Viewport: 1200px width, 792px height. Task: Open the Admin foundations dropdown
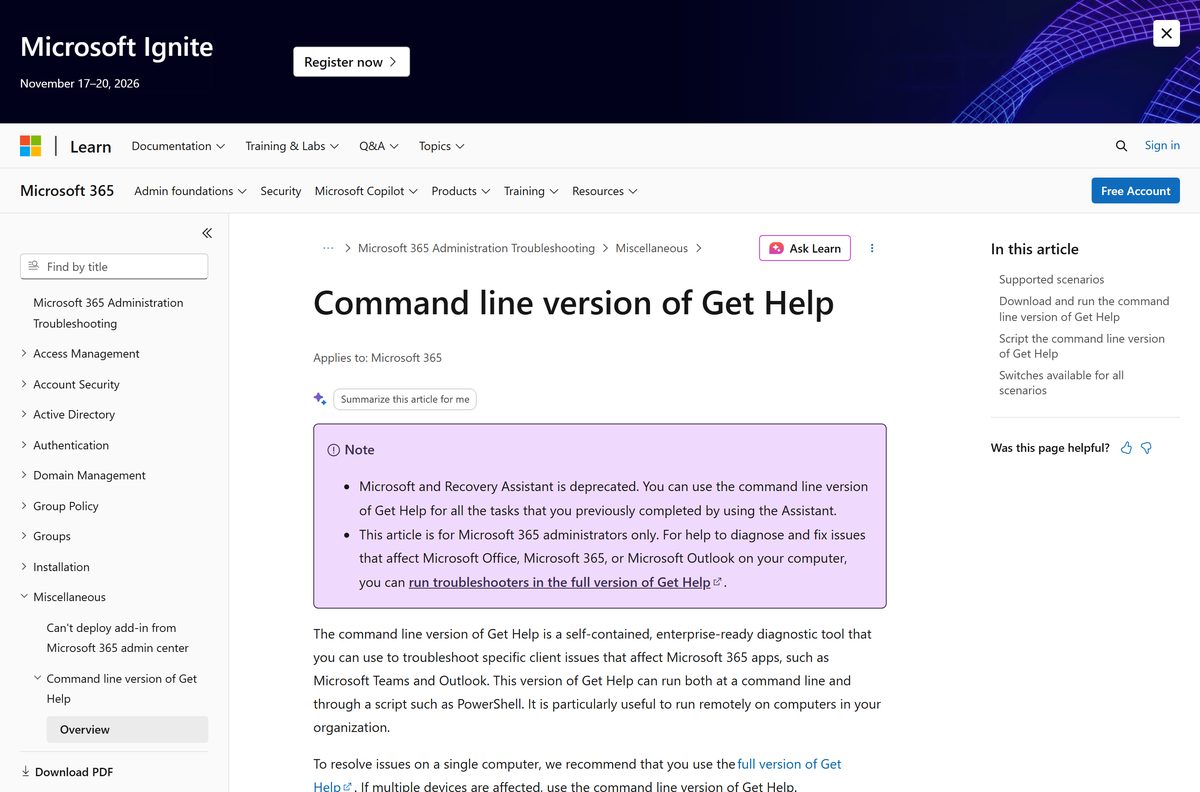[191, 191]
